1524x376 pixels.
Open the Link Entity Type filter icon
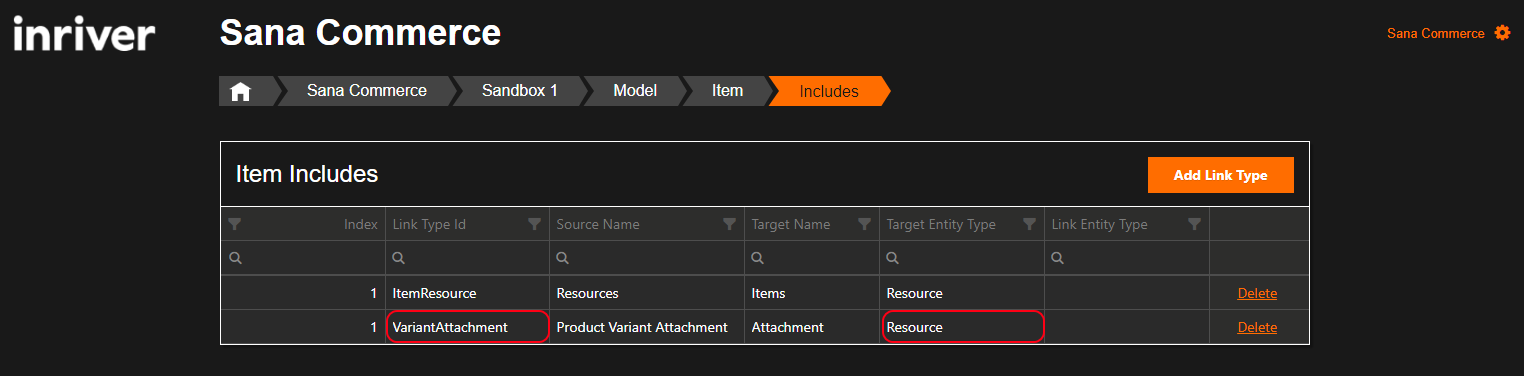tap(1194, 224)
